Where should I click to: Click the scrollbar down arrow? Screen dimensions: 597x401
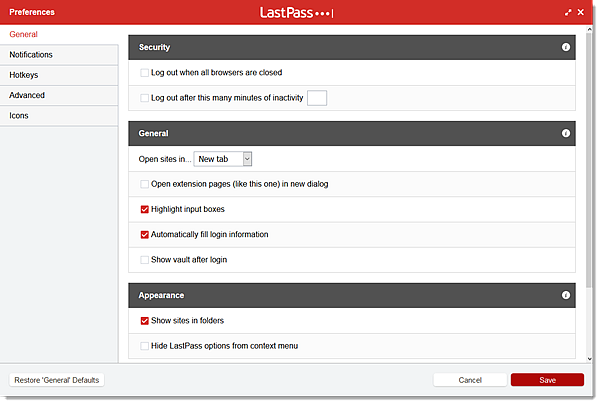pos(589,359)
